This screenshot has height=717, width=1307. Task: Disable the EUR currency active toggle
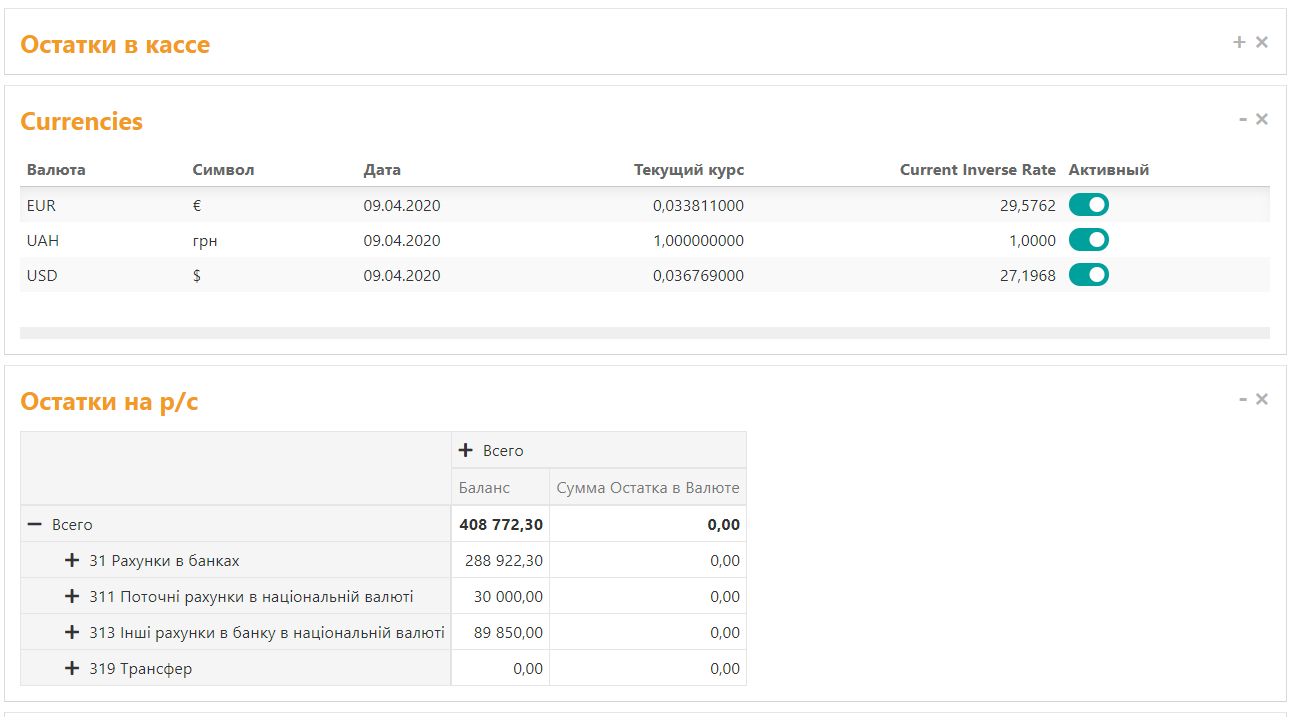coord(1088,205)
